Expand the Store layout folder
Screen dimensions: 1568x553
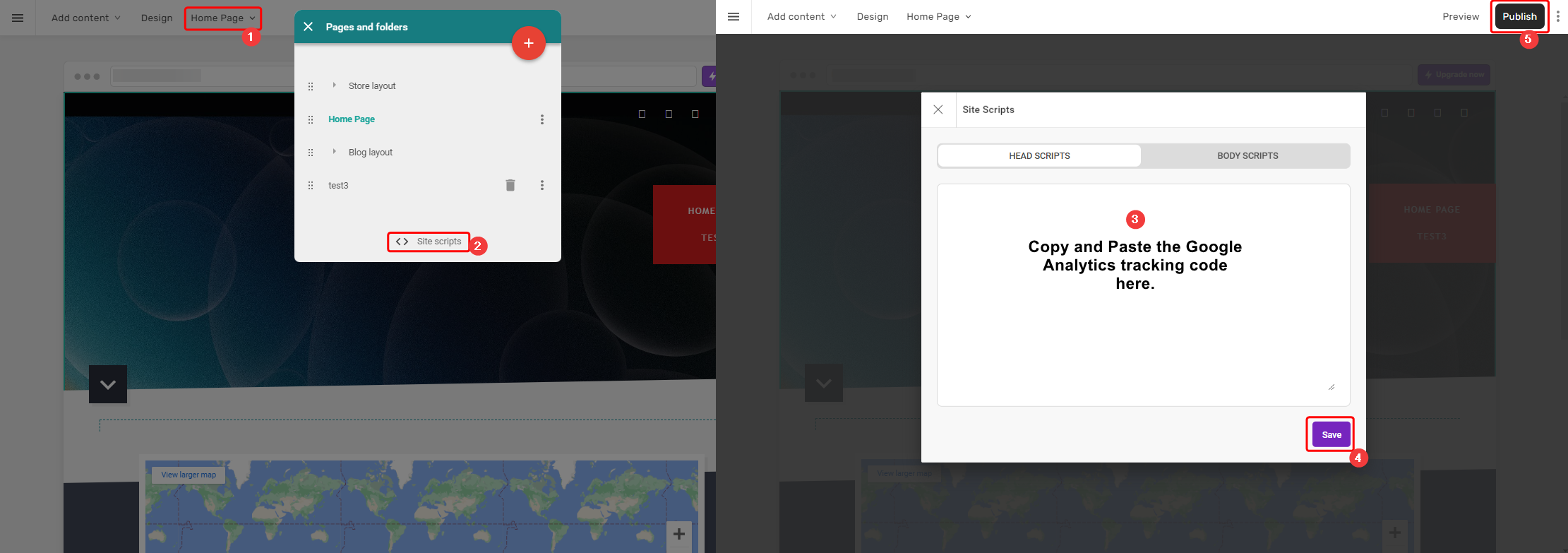pyautogui.click(x=335, y=85)
